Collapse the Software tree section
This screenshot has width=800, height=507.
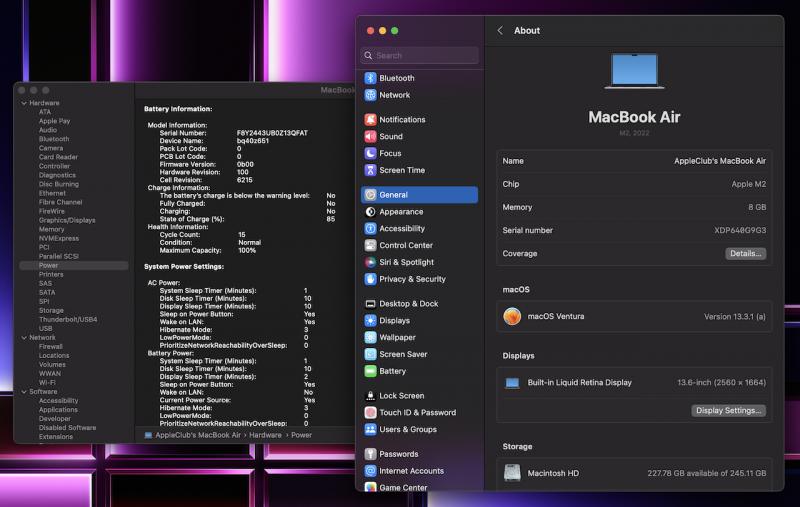pyautogui.click(x=23, y=392)
